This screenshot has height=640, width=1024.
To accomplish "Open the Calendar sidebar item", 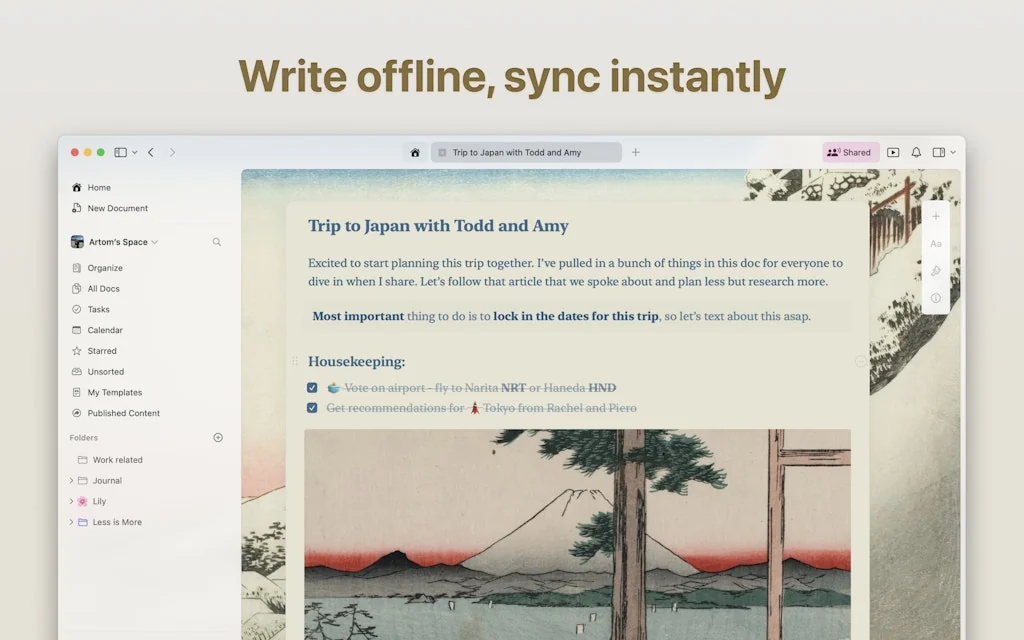I will [x=104, y=330].
